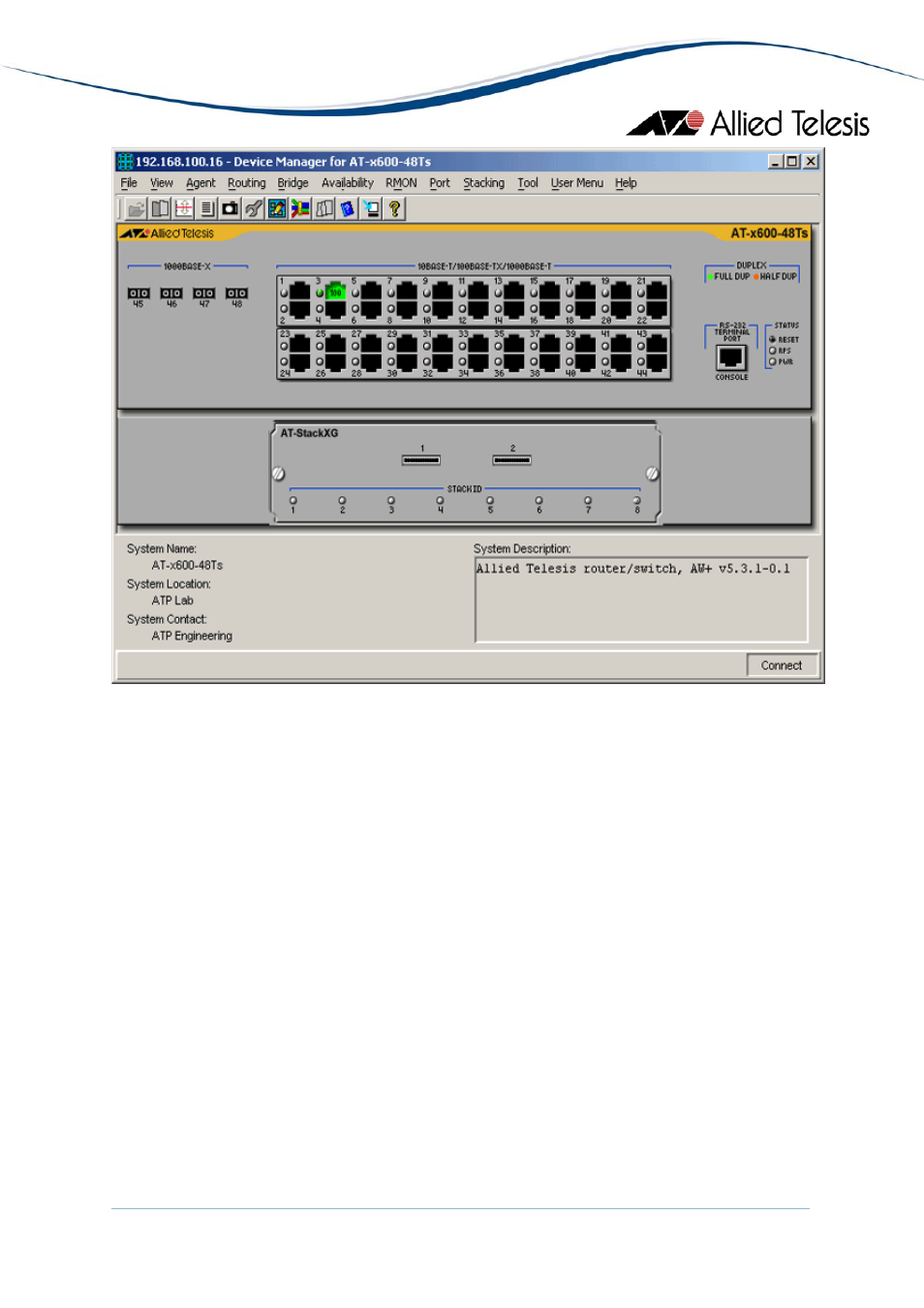Click the PWR status LED

point(772,361)
